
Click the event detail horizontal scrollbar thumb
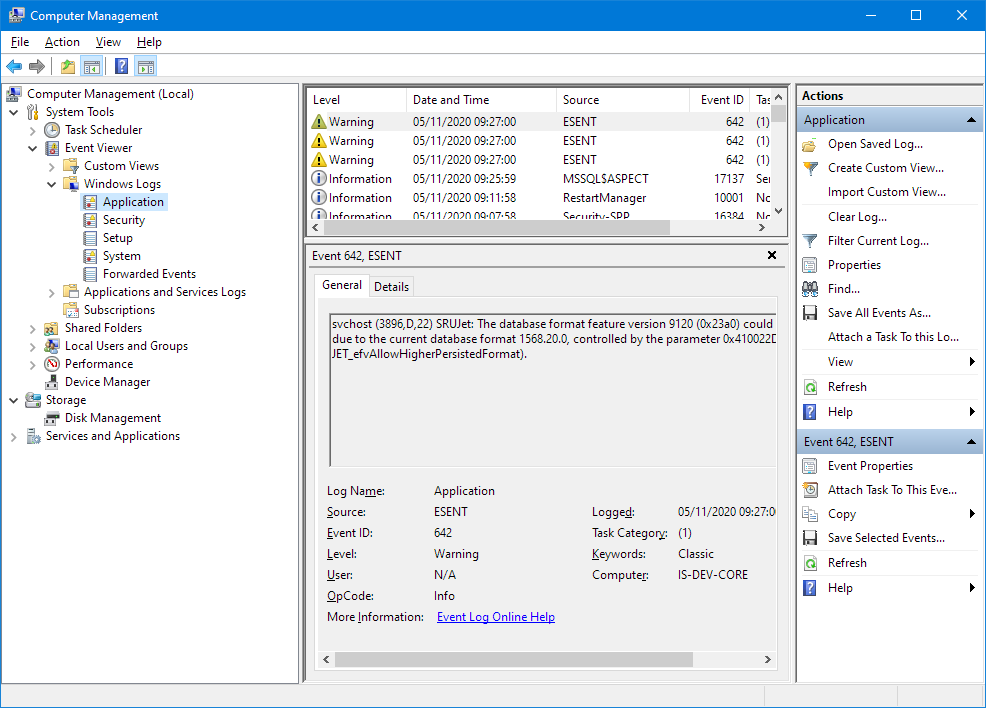(514, 659)
